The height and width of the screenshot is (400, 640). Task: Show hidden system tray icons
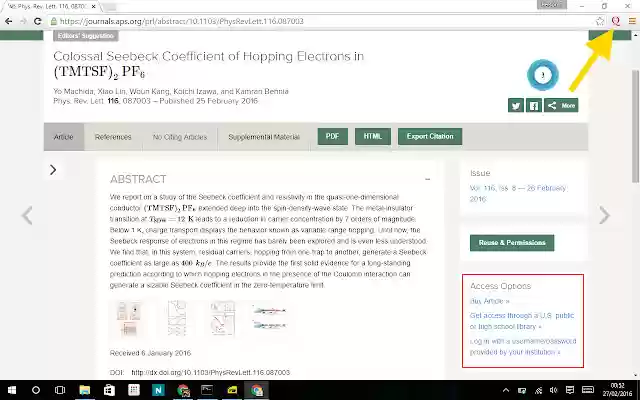(506, 390)
